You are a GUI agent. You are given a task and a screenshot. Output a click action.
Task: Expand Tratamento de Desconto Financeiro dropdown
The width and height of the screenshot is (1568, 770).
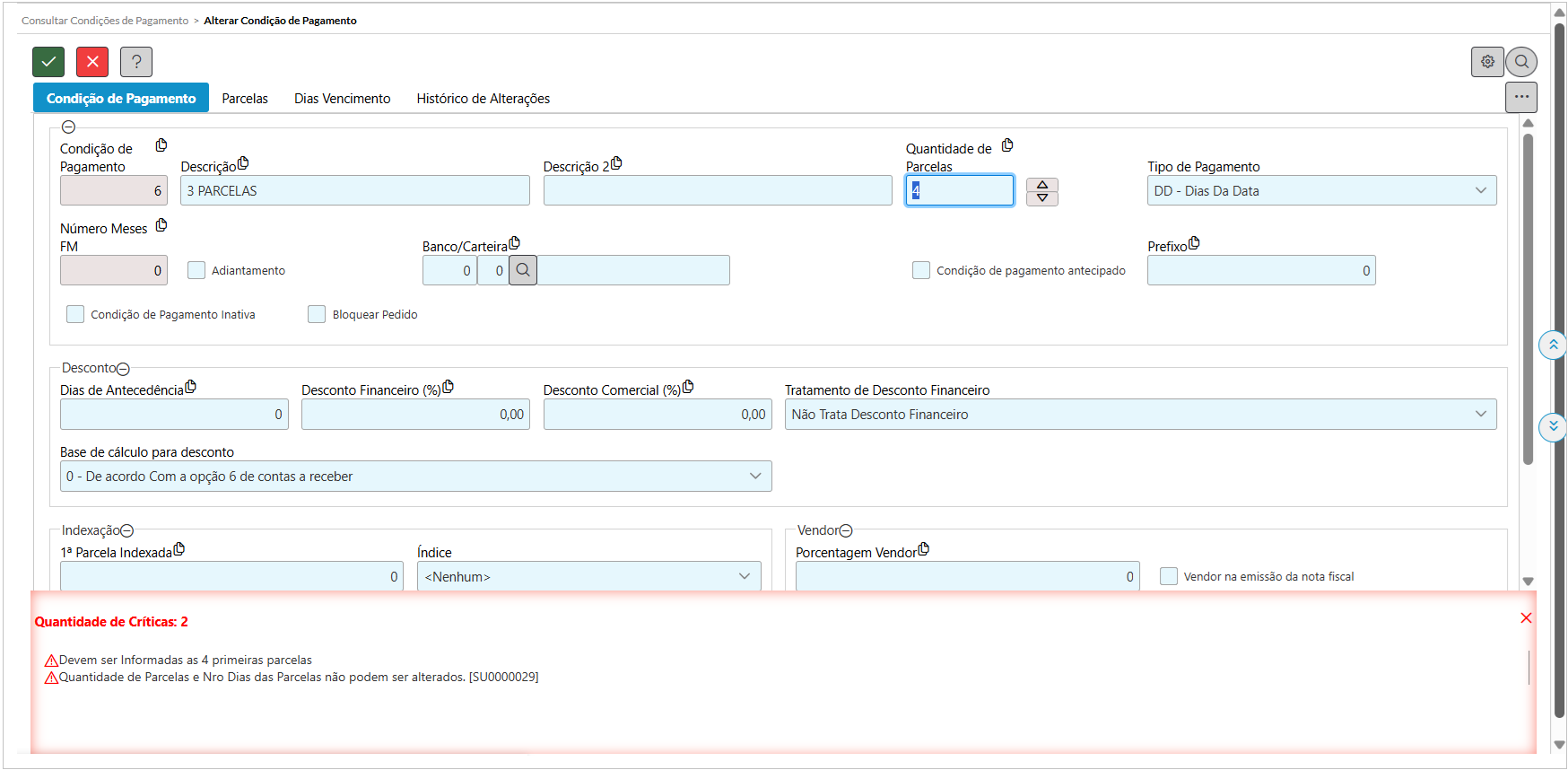coord(1140,415)
